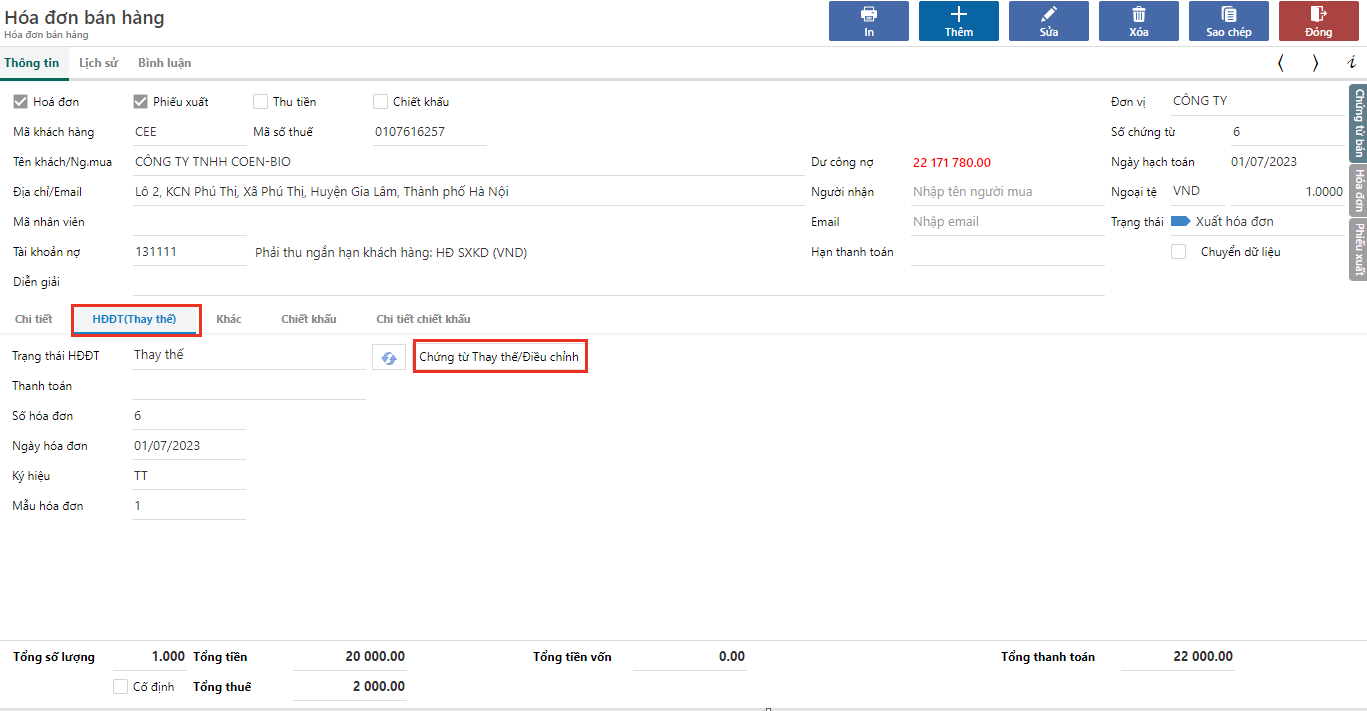Viewport: 1367px width, 711px height.
Task: Click the Thêm plus icon button
Action: [958, 21]
